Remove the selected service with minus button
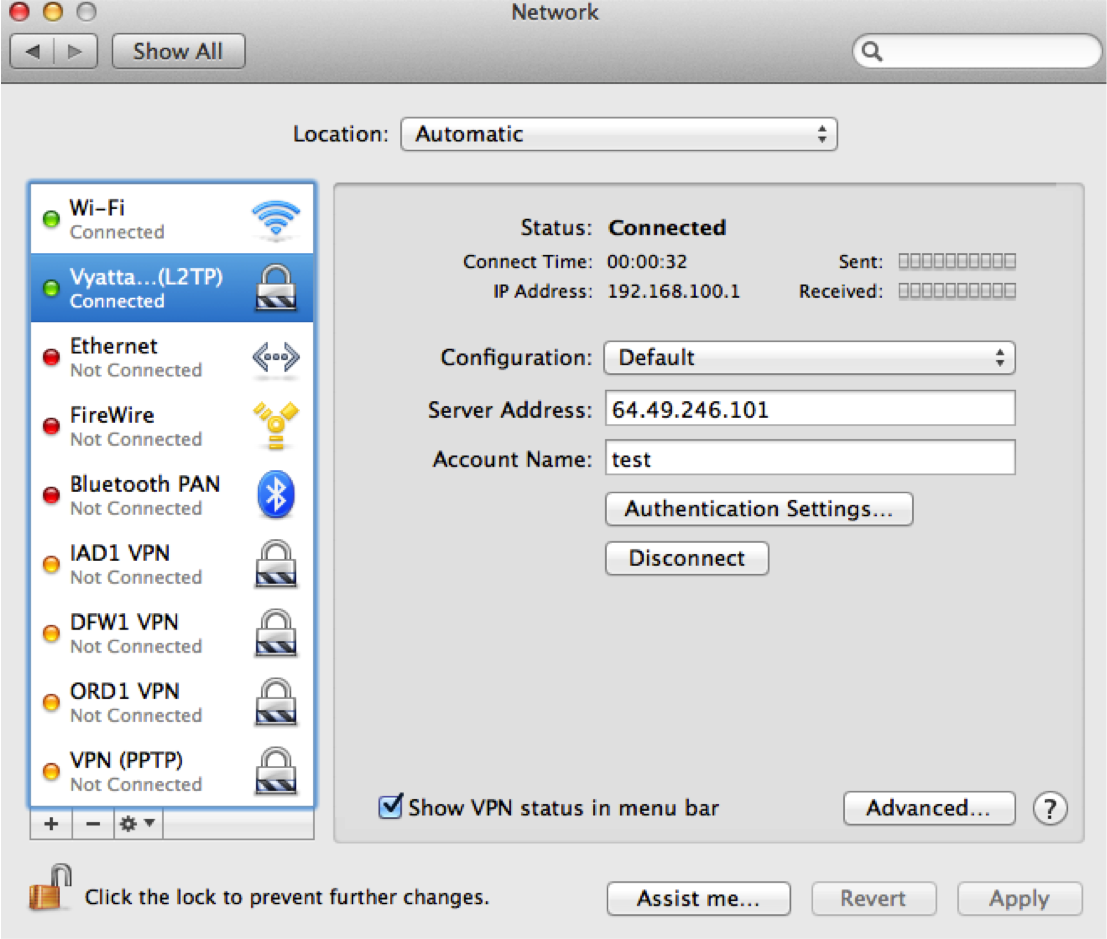The image size is (1107, 939). click(92, 824)
